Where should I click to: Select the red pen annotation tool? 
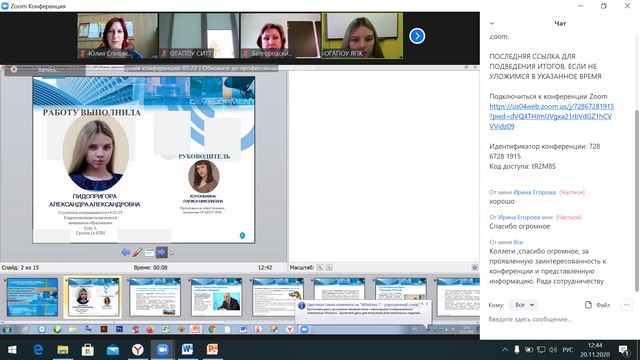point(138,252)
